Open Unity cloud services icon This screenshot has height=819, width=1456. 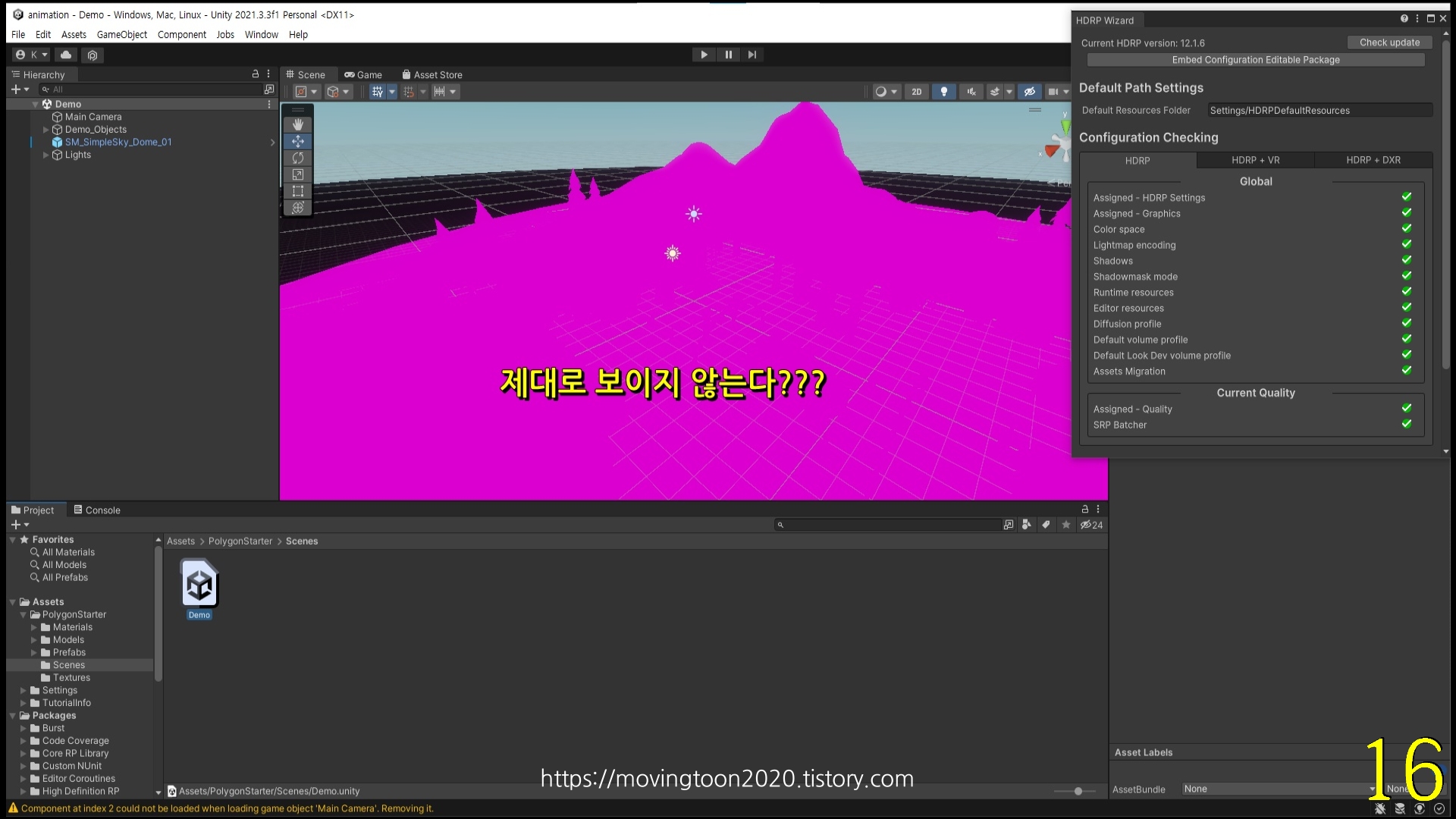(x=66, y=55)
